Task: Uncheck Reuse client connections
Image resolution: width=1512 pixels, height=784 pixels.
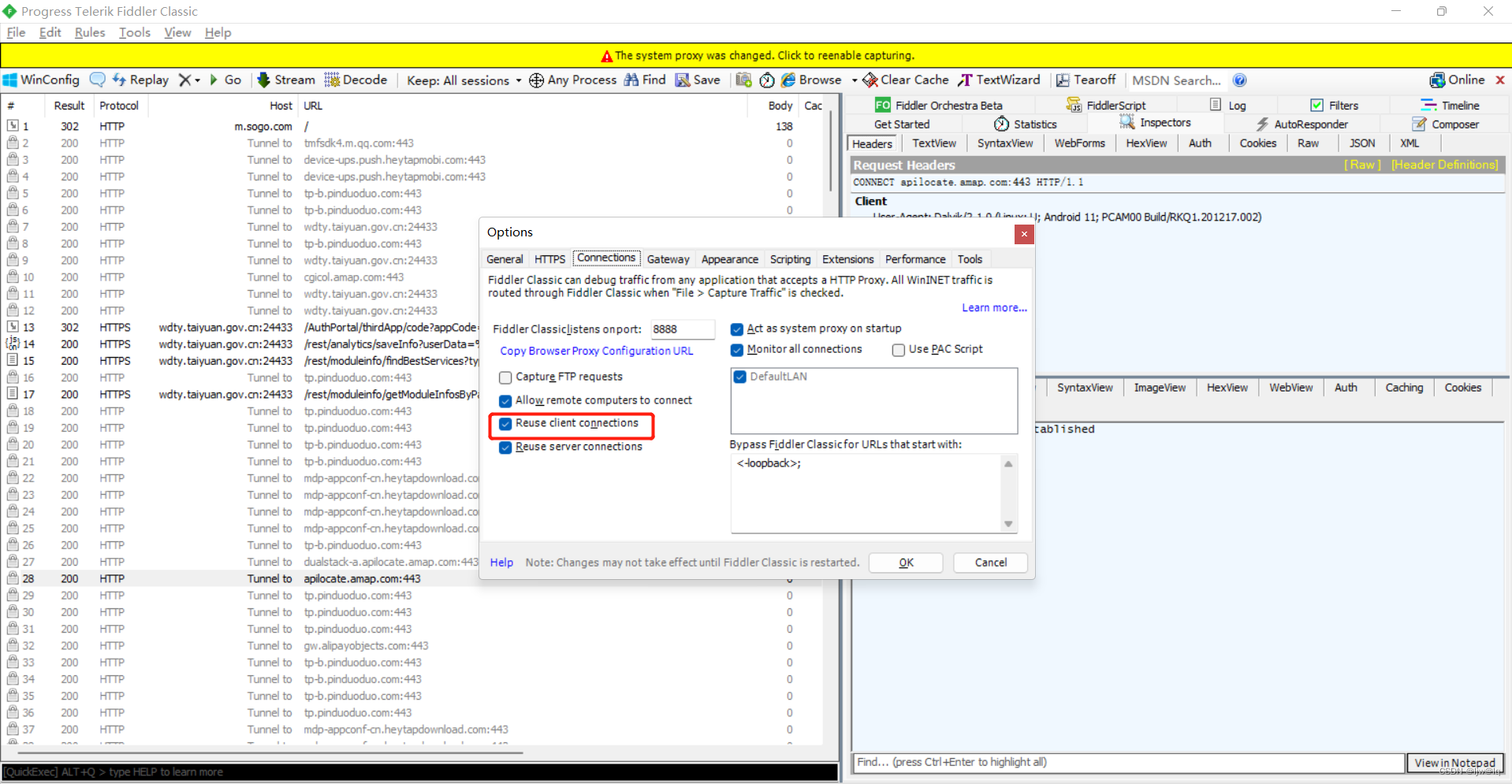Action: [x=505, y=424]
